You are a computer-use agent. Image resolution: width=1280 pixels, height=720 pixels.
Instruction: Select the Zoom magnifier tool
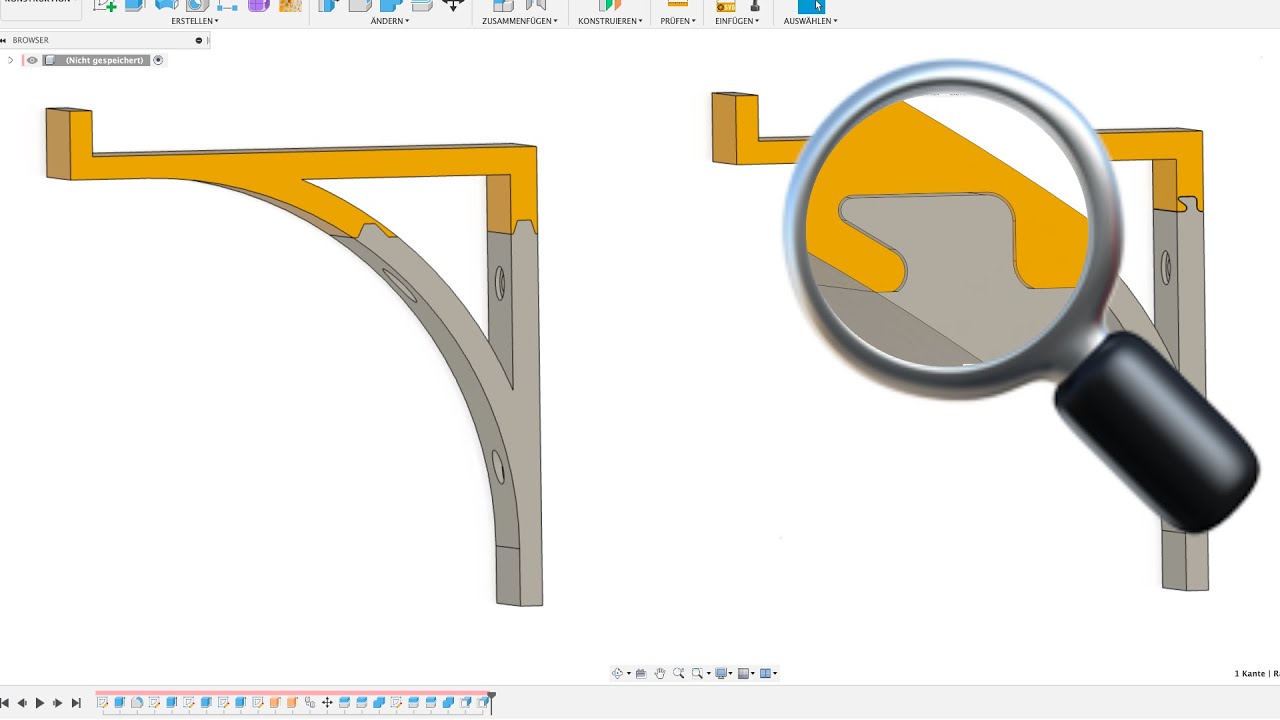[x=679, y=673]
